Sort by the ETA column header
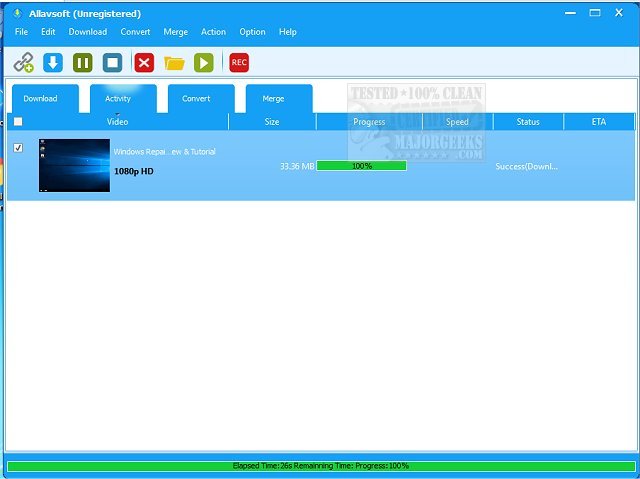The width and height of the screenshot is (640, 479). [x=599, y=122]
